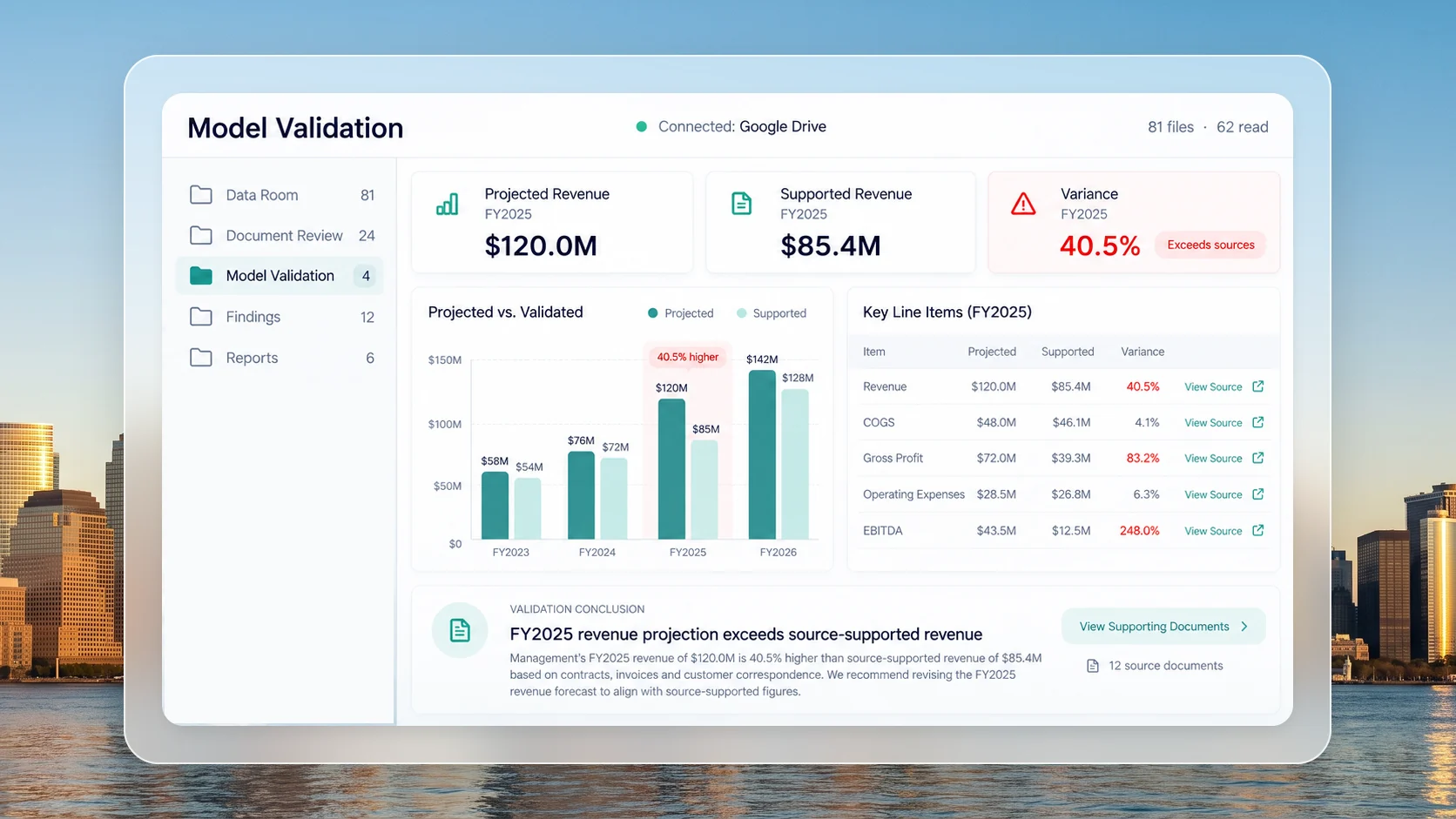The height and width of the screenshot is (819, 1456).
Task: Click the Findings folder icon
Action: [201, 317]
